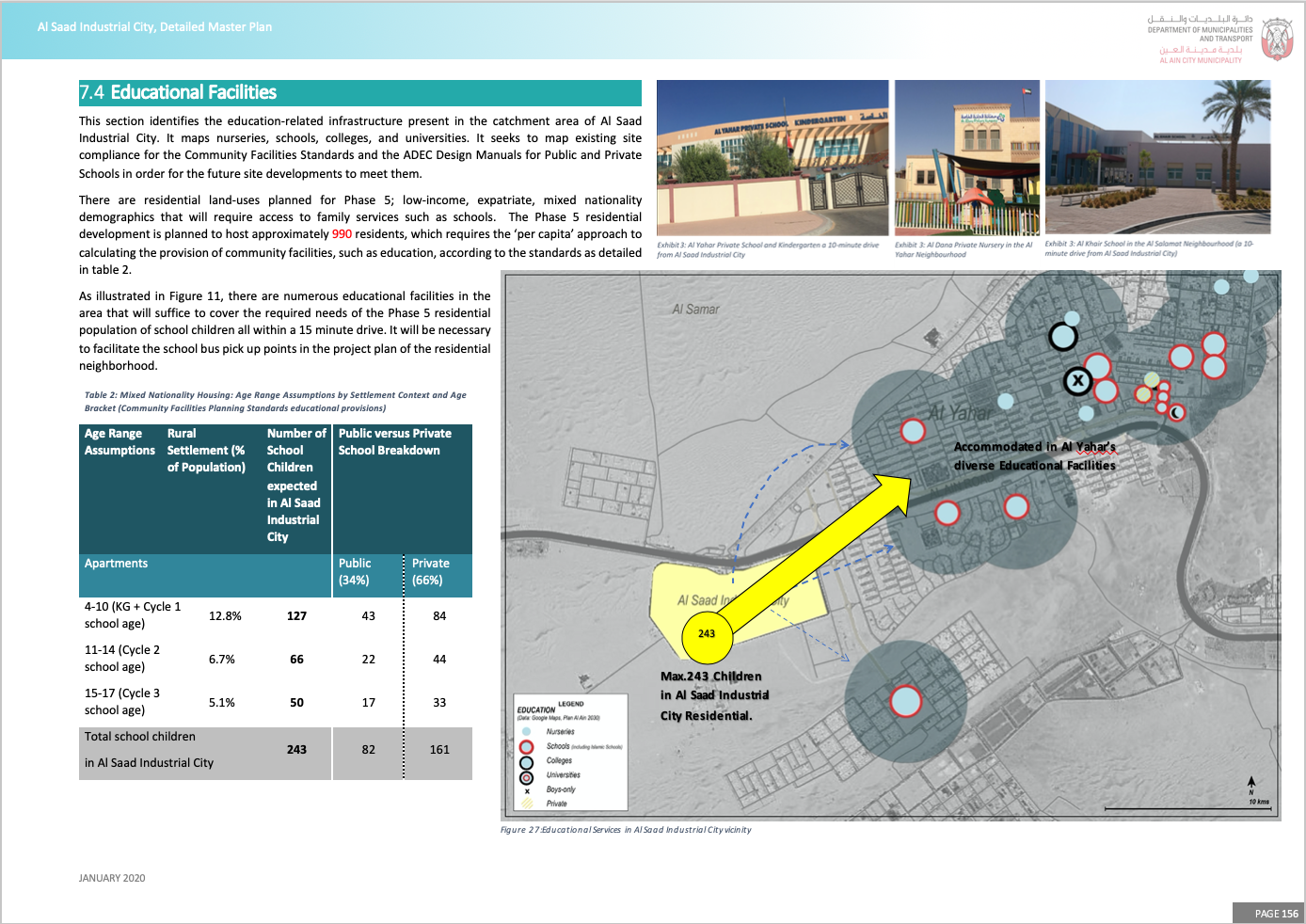
Task: Open the Al Dana Private Nursery photo
Action: 967,158
